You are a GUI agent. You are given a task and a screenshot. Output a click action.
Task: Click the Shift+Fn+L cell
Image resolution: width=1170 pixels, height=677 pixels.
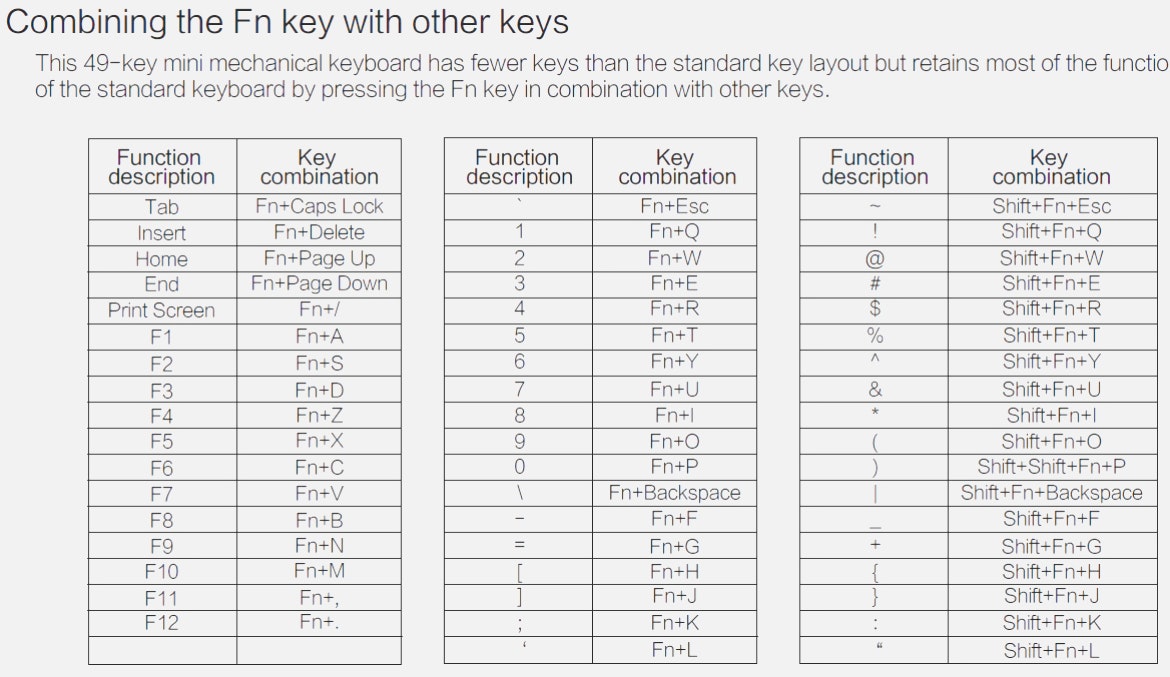tap(1051, 650)
